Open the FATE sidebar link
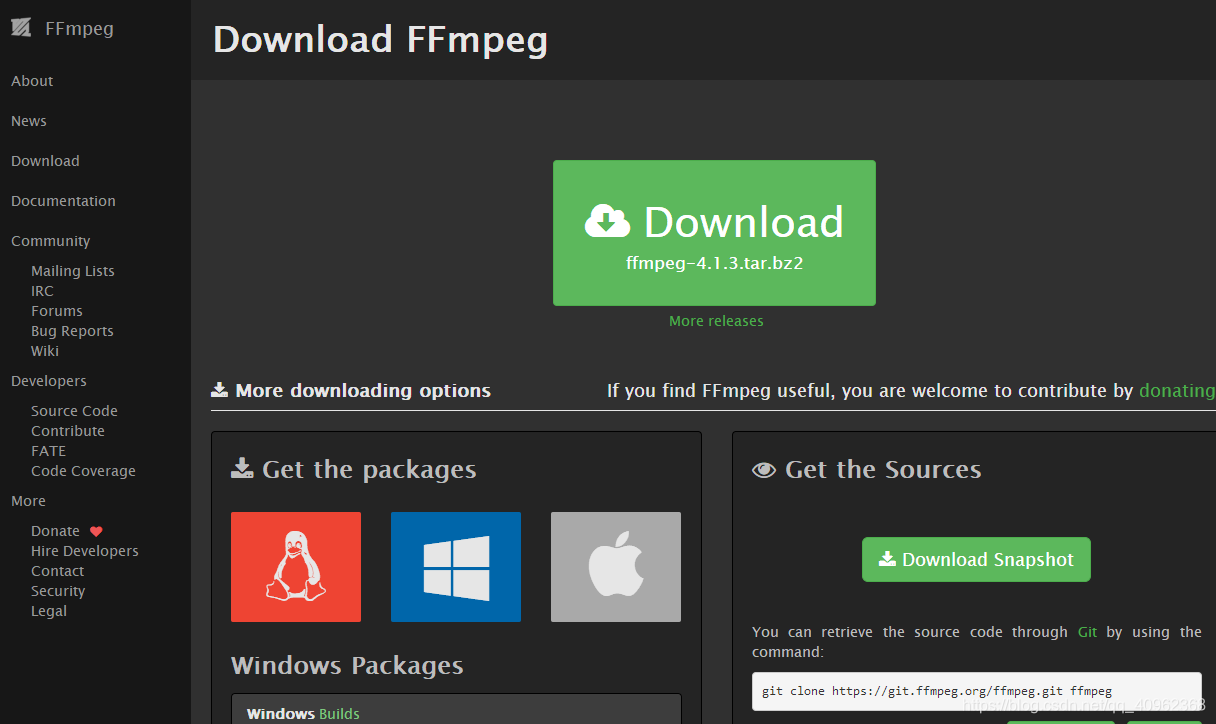The width and height of the screenshot is (1216, 724). pos(48,451)
